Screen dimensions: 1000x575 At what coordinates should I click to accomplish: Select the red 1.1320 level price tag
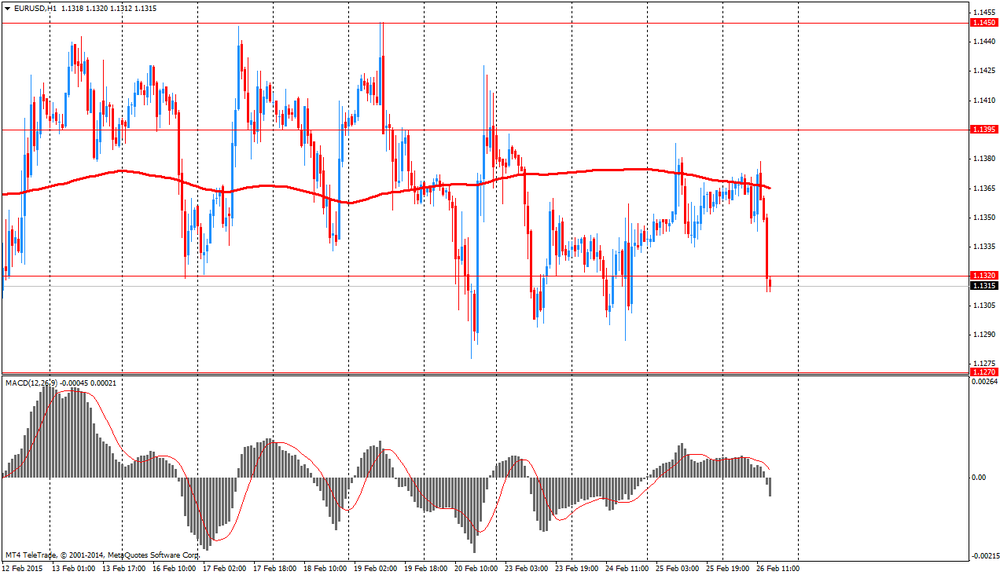click(983, 275)
